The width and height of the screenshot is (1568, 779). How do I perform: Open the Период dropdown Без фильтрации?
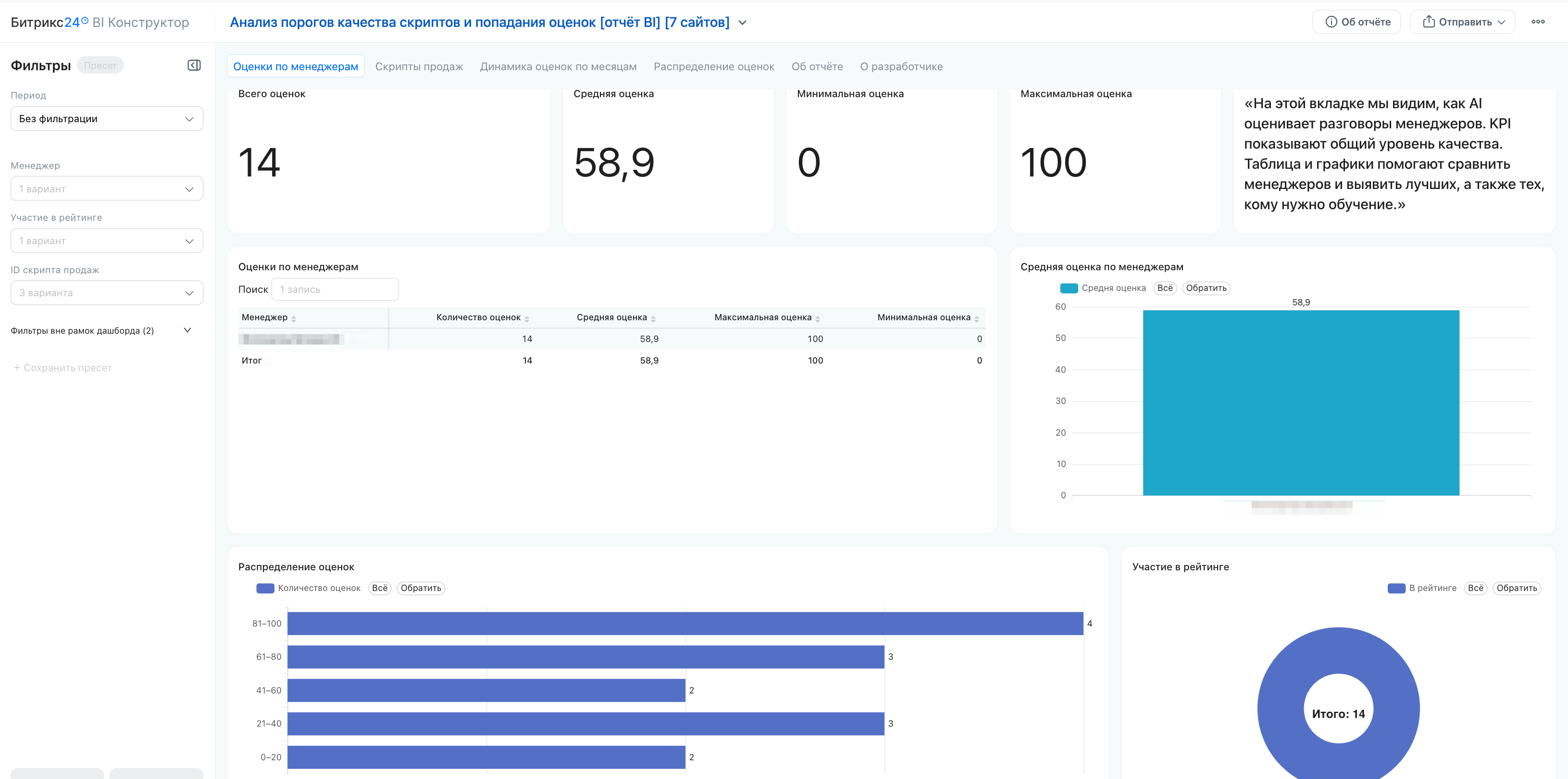pyautogui.click(x=107, y=119)
